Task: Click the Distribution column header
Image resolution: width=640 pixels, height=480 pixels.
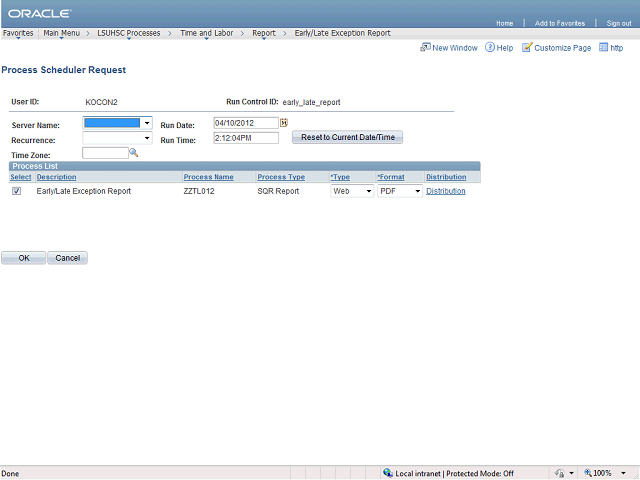Action: tap(446, 177)
